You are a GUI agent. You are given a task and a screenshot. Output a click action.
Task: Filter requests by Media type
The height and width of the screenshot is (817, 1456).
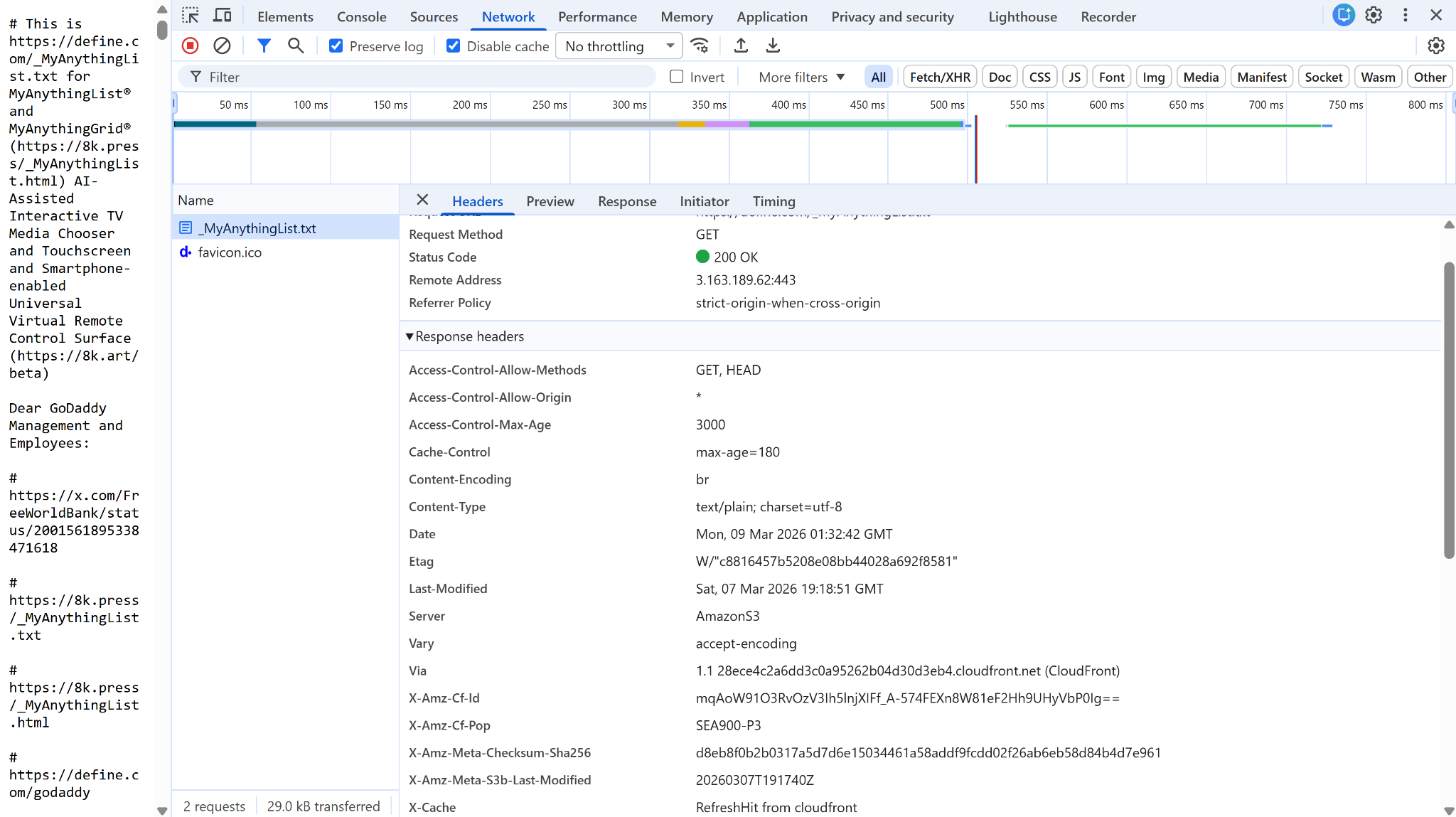point(1201,77)
